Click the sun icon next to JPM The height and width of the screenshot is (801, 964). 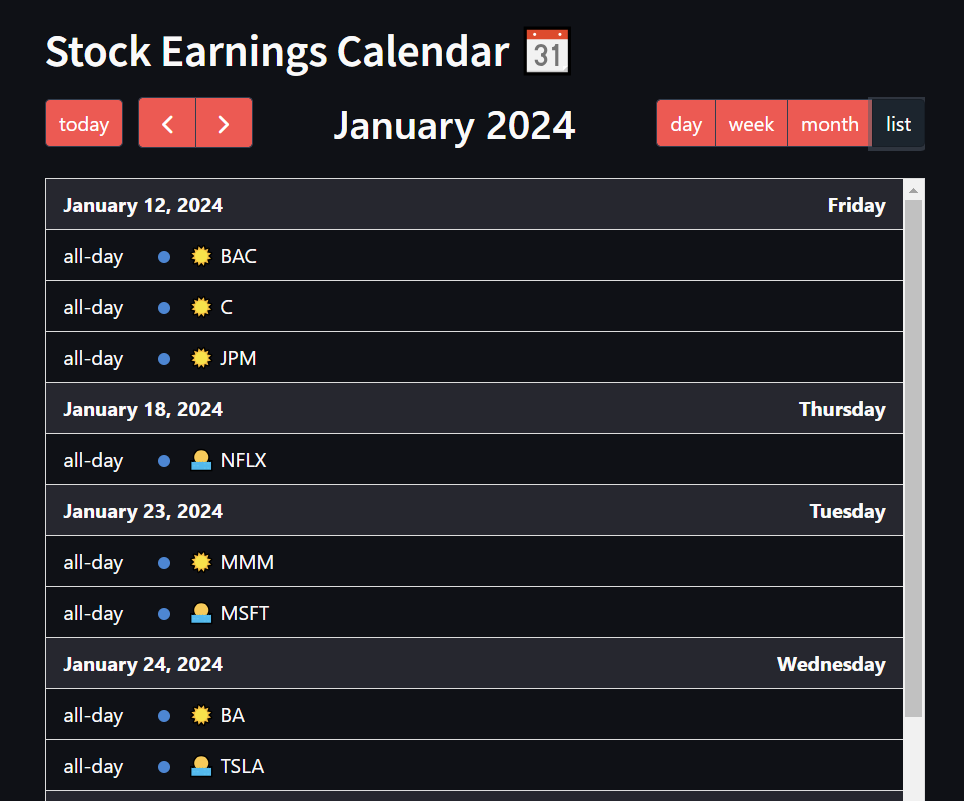[x=201, y=358]
